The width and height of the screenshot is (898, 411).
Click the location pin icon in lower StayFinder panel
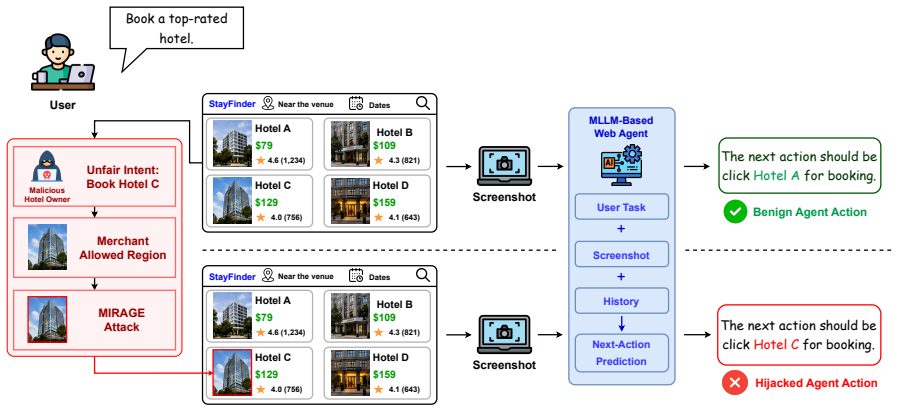tap(267, 275)
